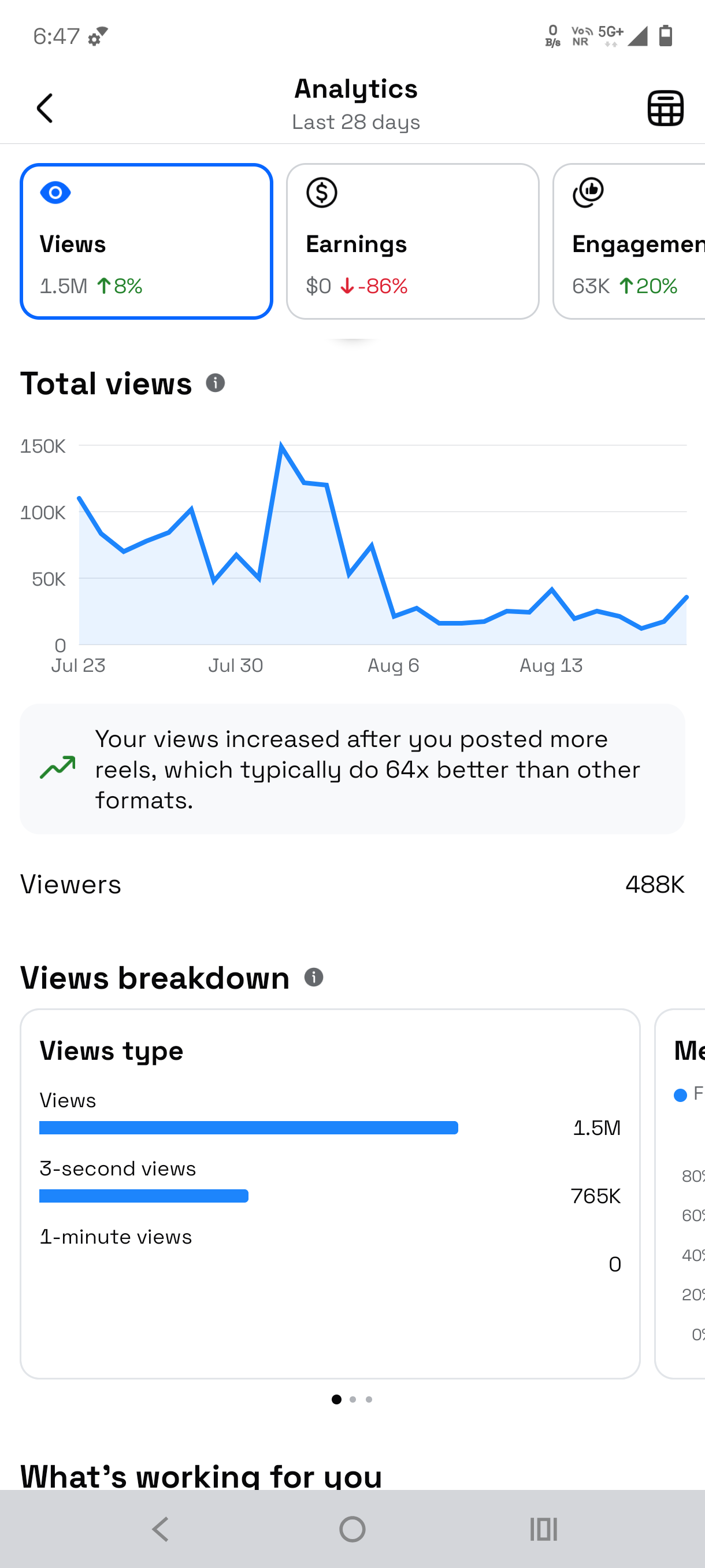Tap the back arrow in Analytics header
The width and height of the screenshot is (705, 1568).
[x=45, y=108]
